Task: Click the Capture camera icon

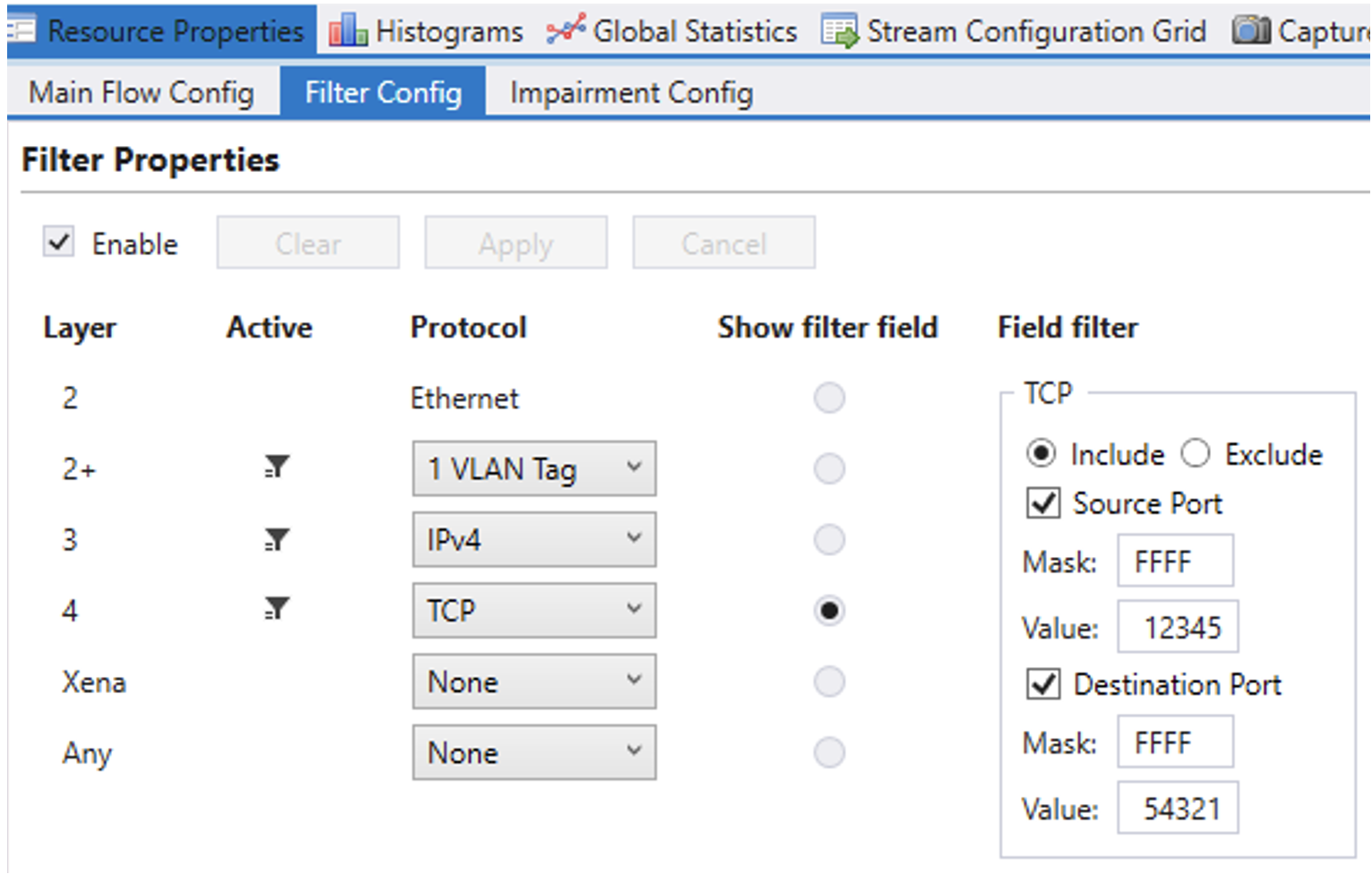Action: 1251,30
